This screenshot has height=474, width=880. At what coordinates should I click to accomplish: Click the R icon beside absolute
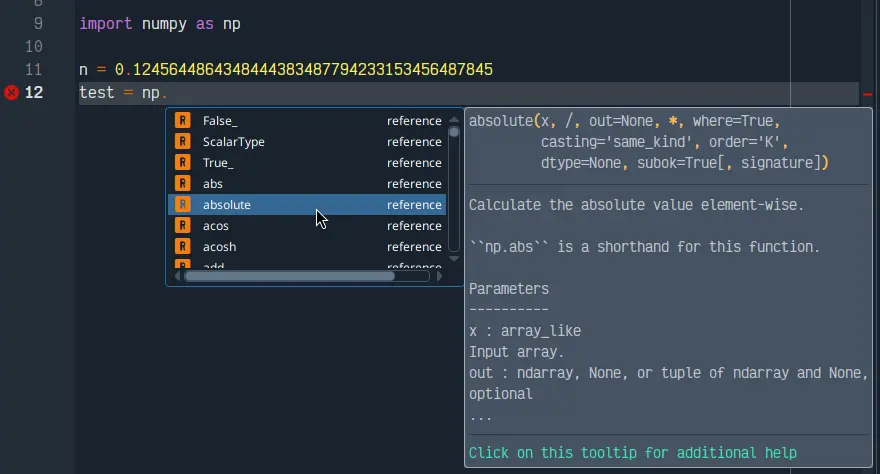[x=182, y=205]
